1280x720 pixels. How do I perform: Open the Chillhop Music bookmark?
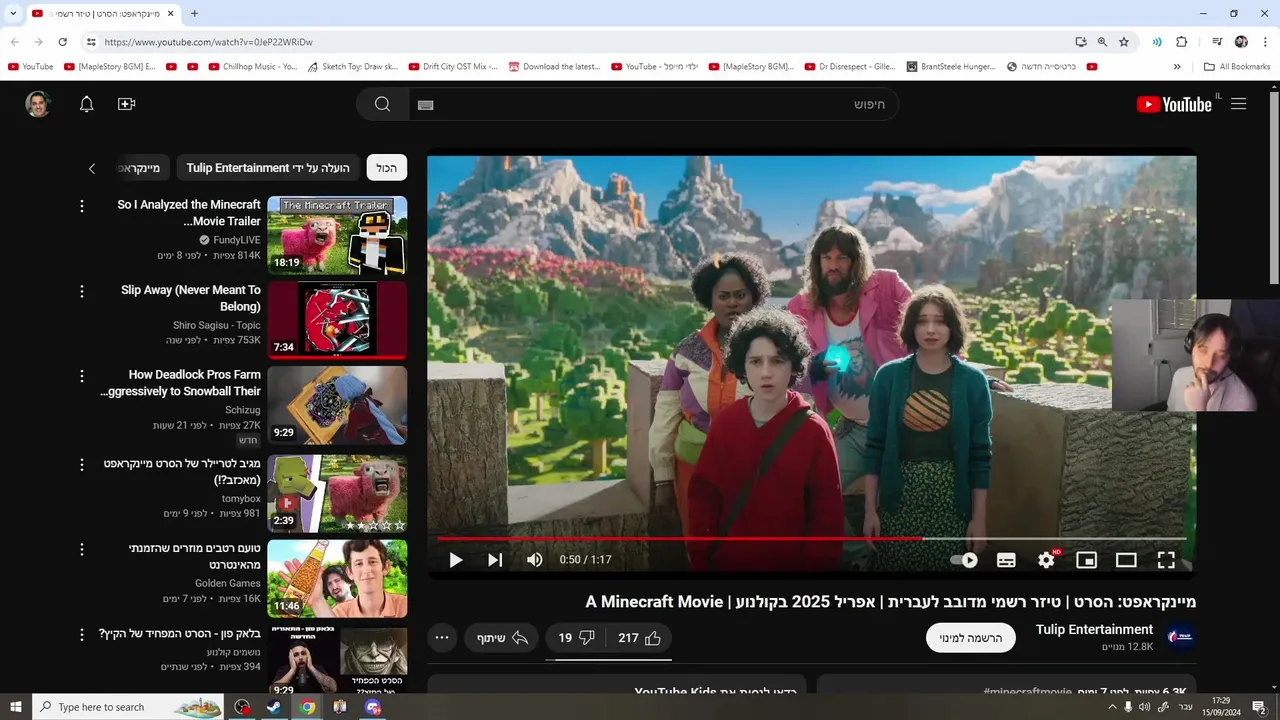tap(253, 67)
